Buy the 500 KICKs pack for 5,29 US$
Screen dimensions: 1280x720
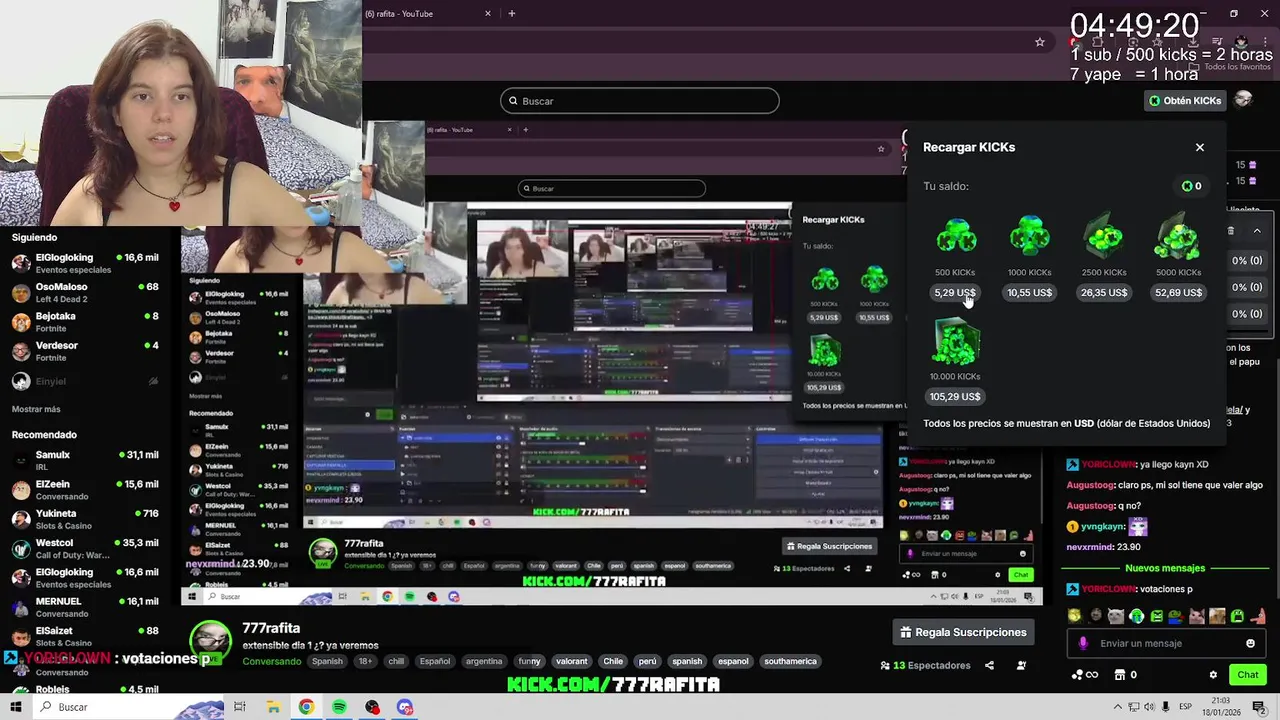[x=955, y=293]
